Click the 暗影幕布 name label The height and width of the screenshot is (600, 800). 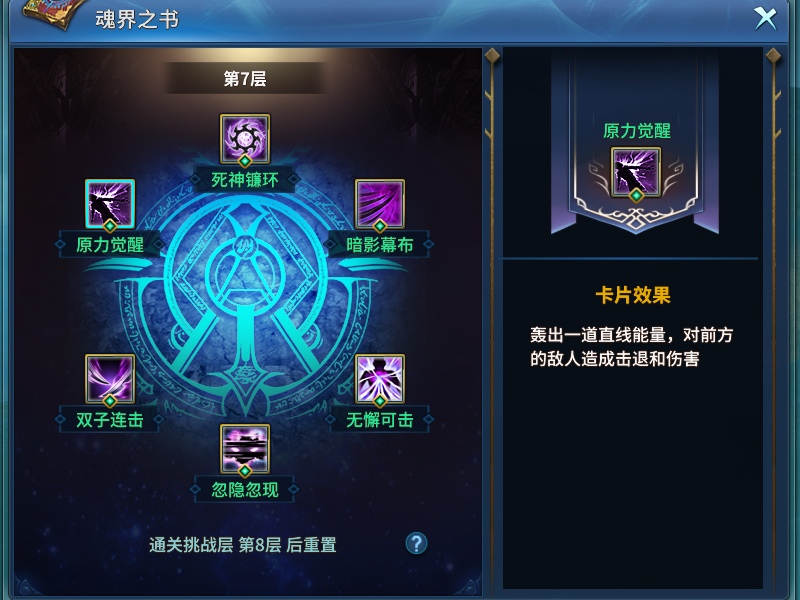(x=380, y=245)
